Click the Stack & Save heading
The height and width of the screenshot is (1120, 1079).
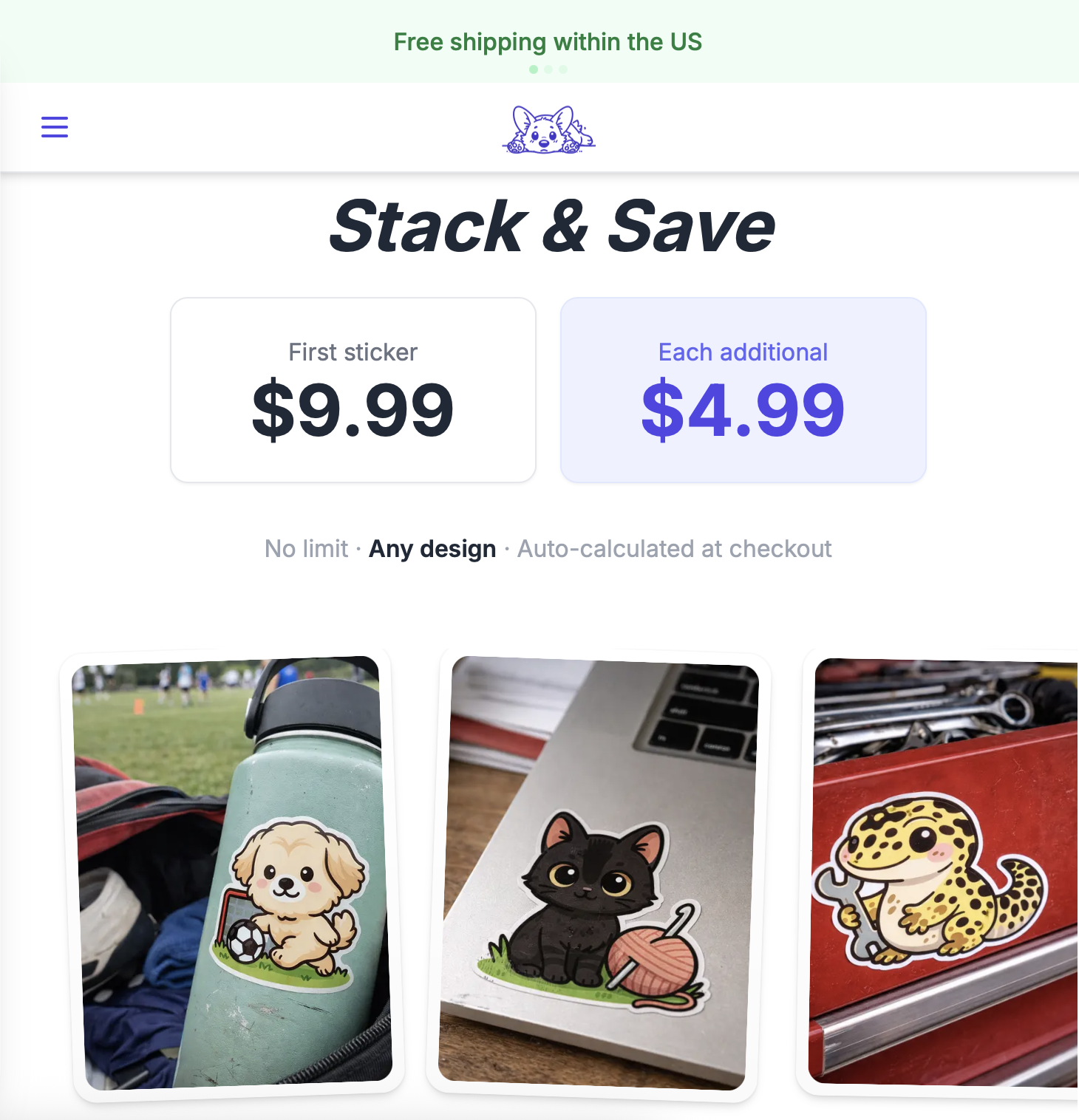coord(552,226)
